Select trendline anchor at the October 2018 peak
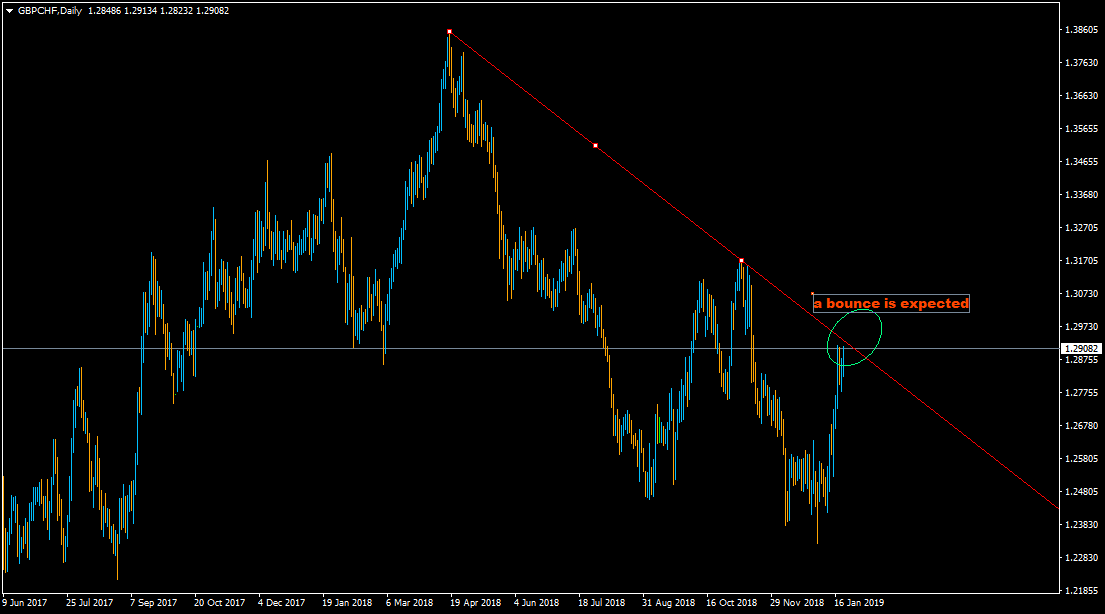1105x614 pixels. pyautogui.click(x=741, y=260)
